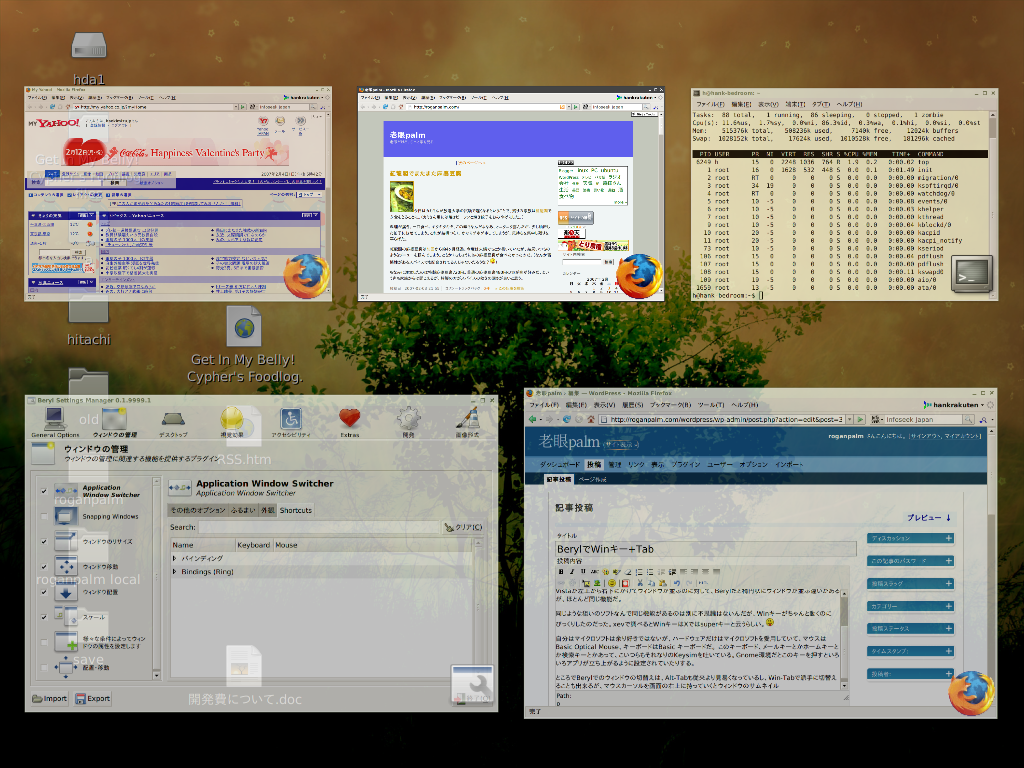
Task: Click the Import button in Beryl Settings
Action: (50, 698)
